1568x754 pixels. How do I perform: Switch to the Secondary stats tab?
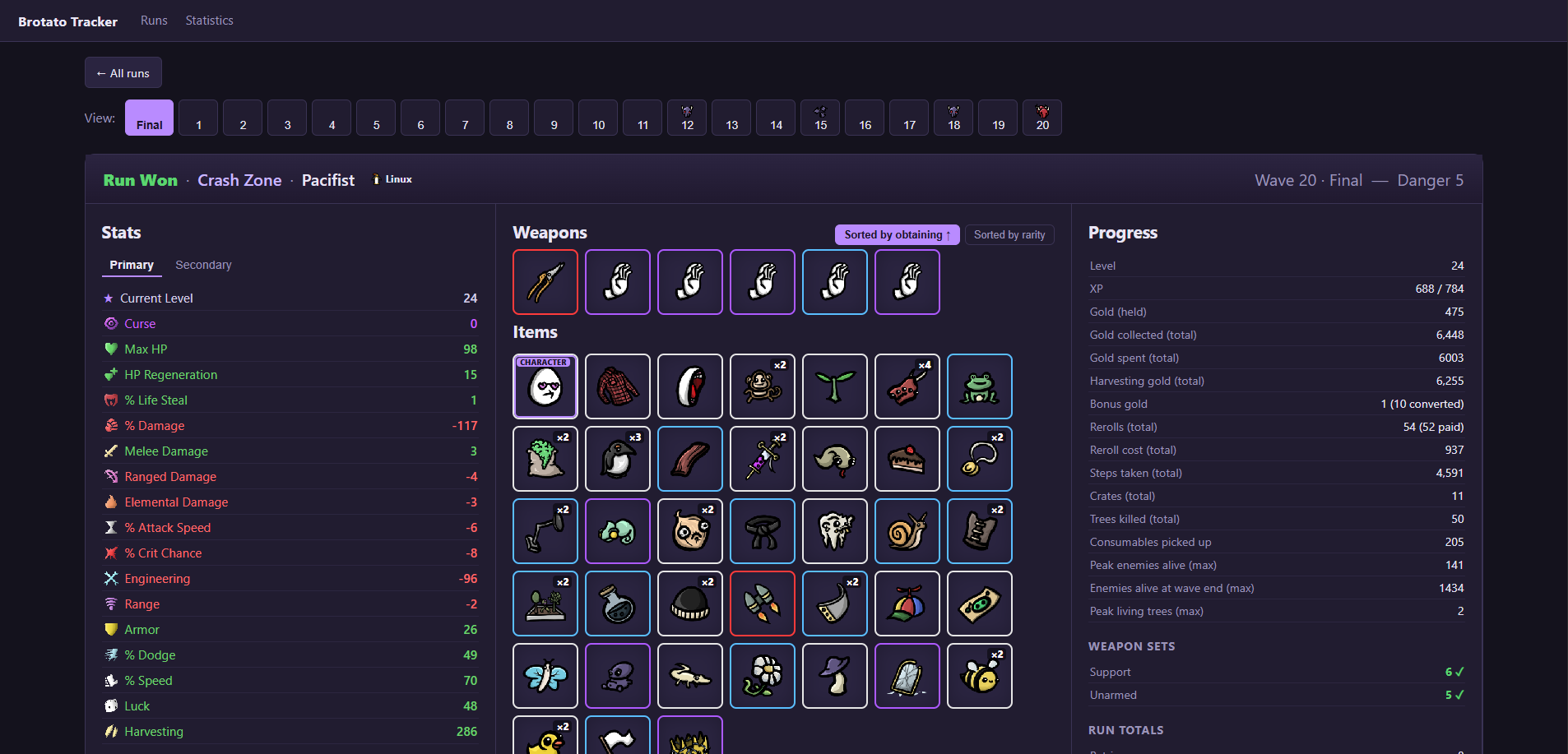203,265
